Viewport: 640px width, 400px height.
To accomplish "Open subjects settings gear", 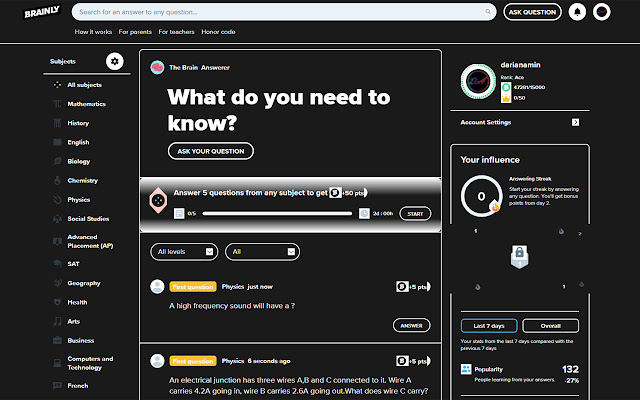I will pyautogui.click(x=115, y=61).
